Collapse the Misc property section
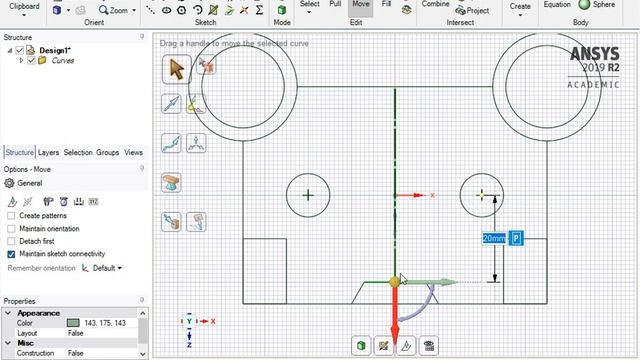 point(8,343)
